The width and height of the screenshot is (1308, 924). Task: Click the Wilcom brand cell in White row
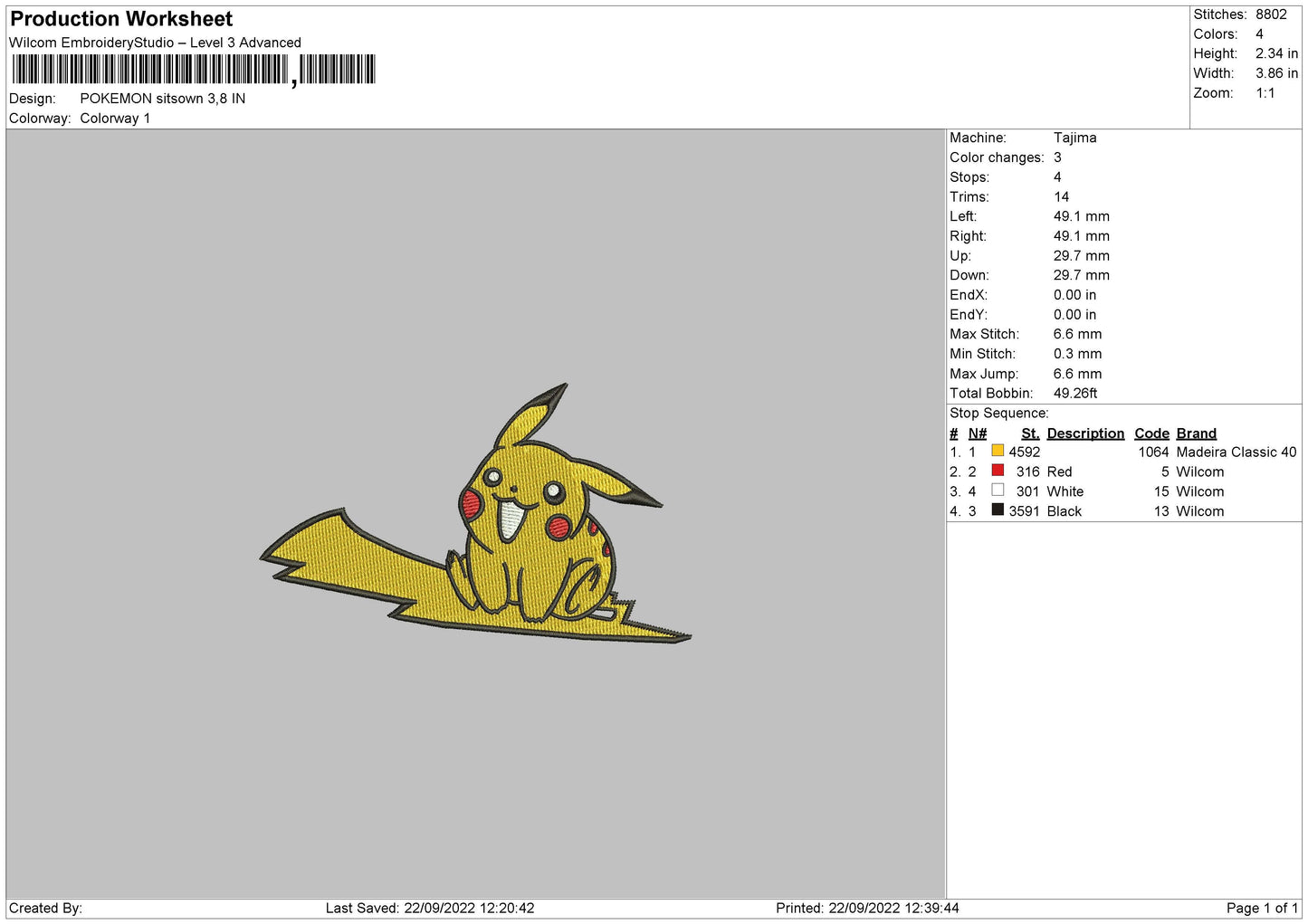click(x=1199, y=492)
